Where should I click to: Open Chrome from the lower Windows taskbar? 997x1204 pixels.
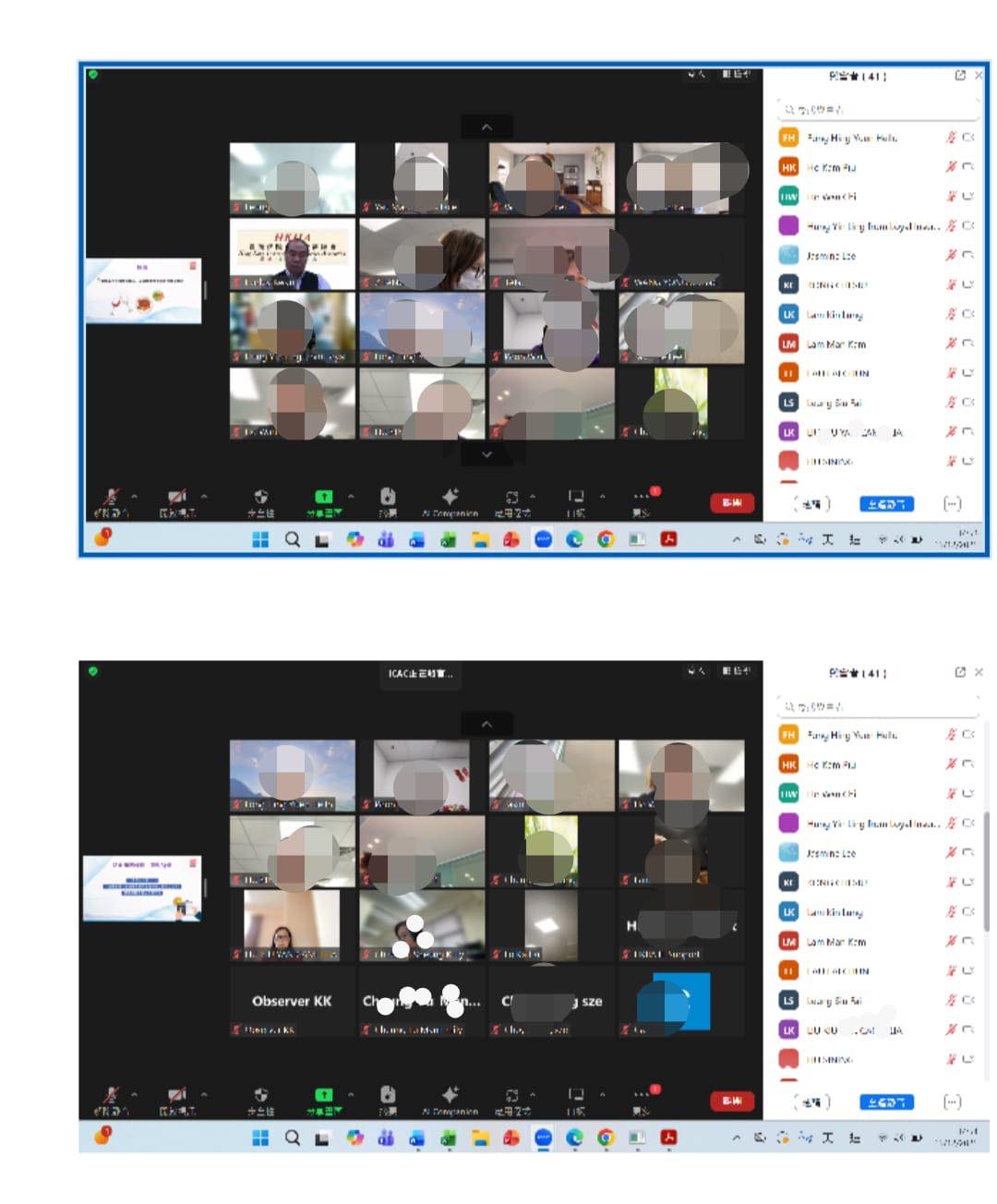click(x=606, y=1138)
